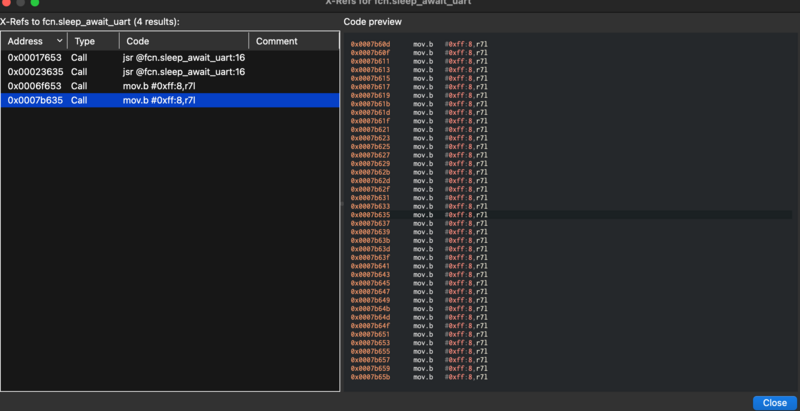Select the xref row at 0x00017653

[x=170, y=58]
